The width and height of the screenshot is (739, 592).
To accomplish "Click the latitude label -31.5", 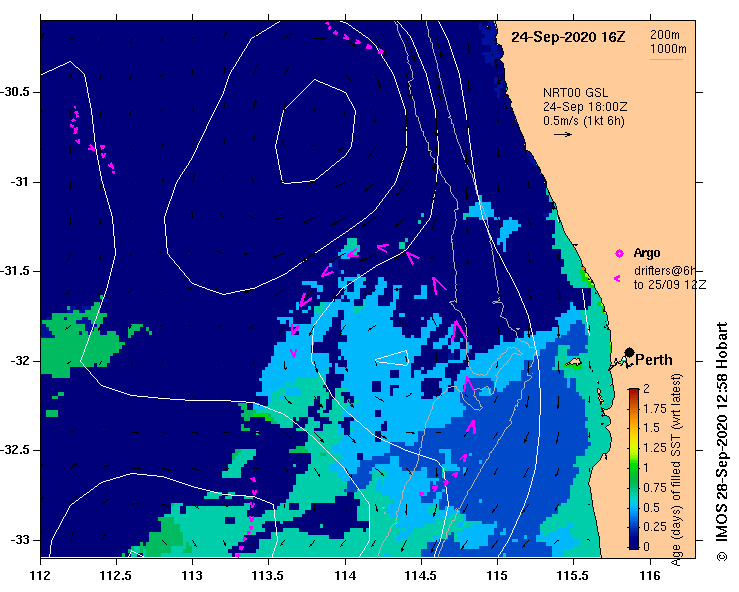I will (15, 271).
